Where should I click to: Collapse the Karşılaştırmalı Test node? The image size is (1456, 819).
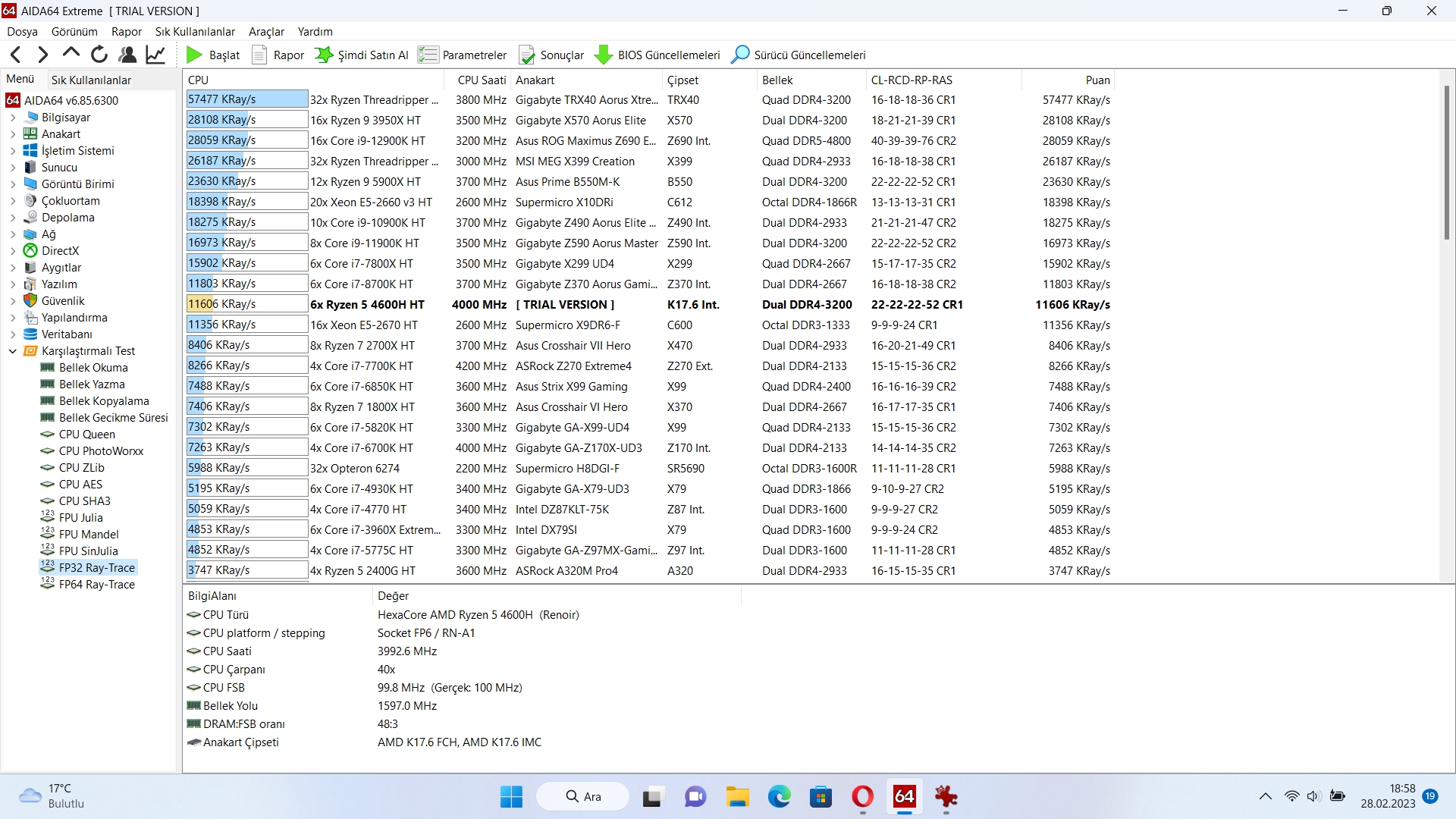(x=12, y=351)
